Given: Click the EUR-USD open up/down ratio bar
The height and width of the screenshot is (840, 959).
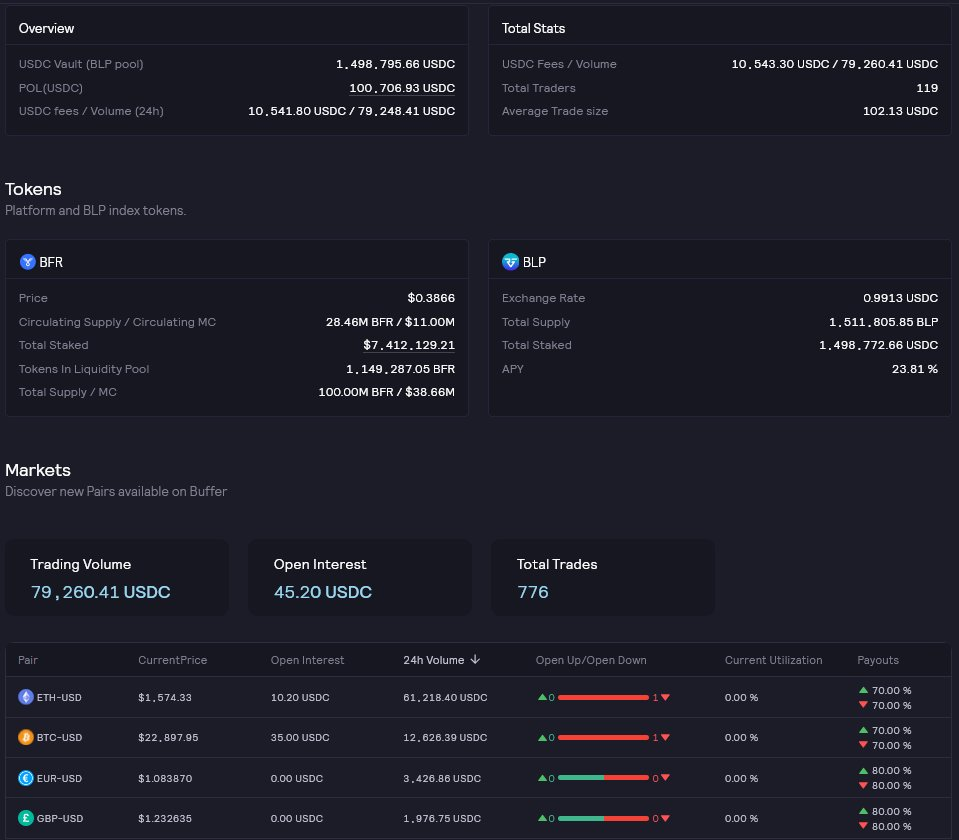Looking at the screenshot, I should coord(603,778).
